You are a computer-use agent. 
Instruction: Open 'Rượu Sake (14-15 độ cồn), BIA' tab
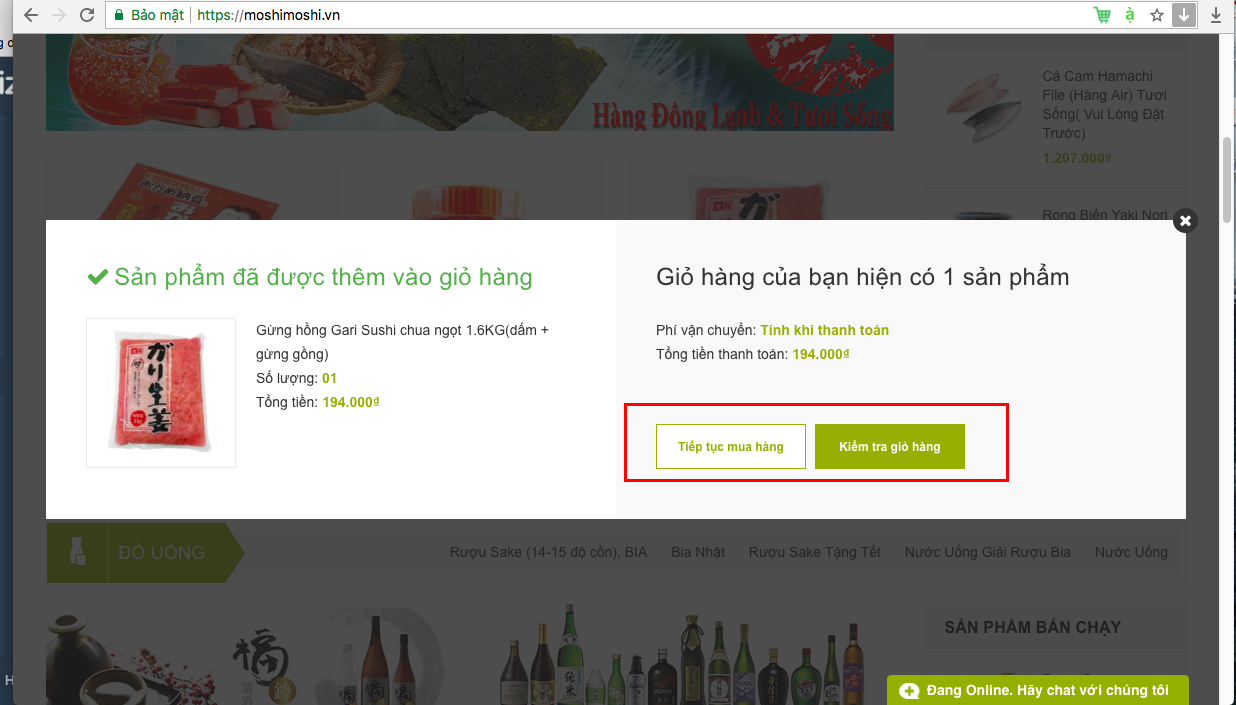pyautogui.click(x=549, y=552)
